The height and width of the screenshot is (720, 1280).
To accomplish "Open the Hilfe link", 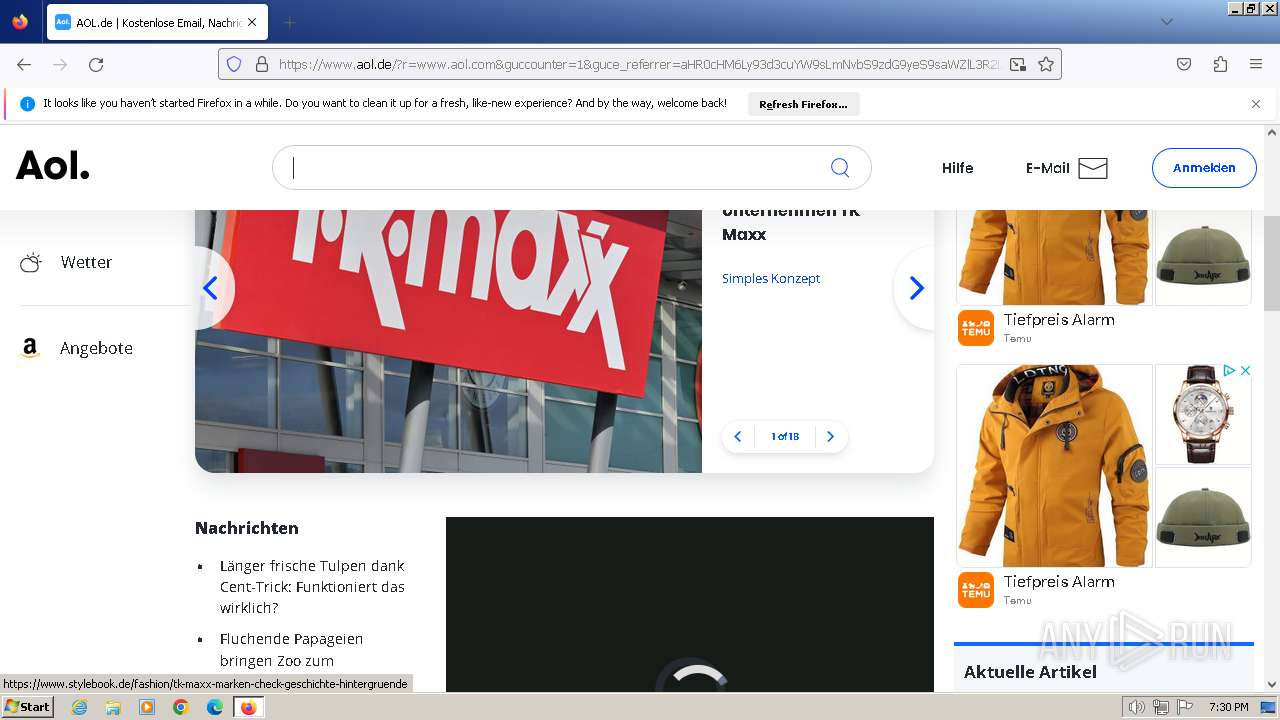I will click(x=957, y=168).
